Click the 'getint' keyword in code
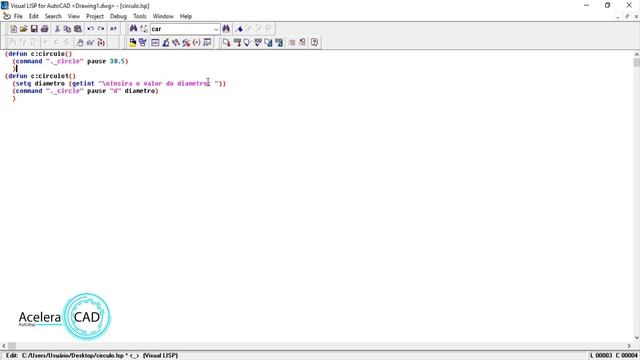The image size is (640, 360). click(83, 83)
